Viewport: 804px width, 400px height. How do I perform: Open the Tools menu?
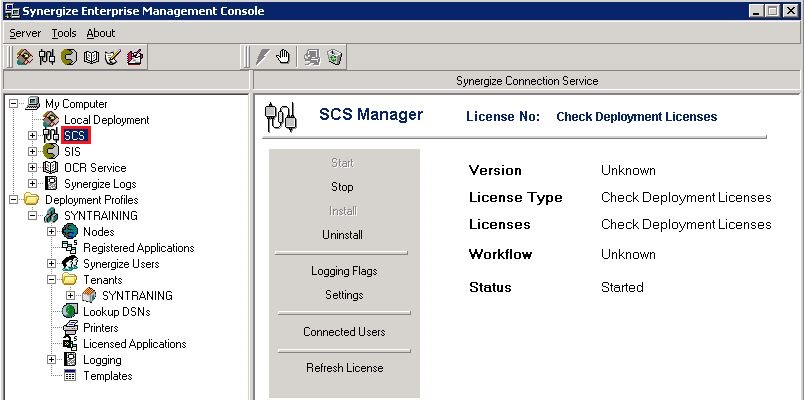[x=64, y=33]
